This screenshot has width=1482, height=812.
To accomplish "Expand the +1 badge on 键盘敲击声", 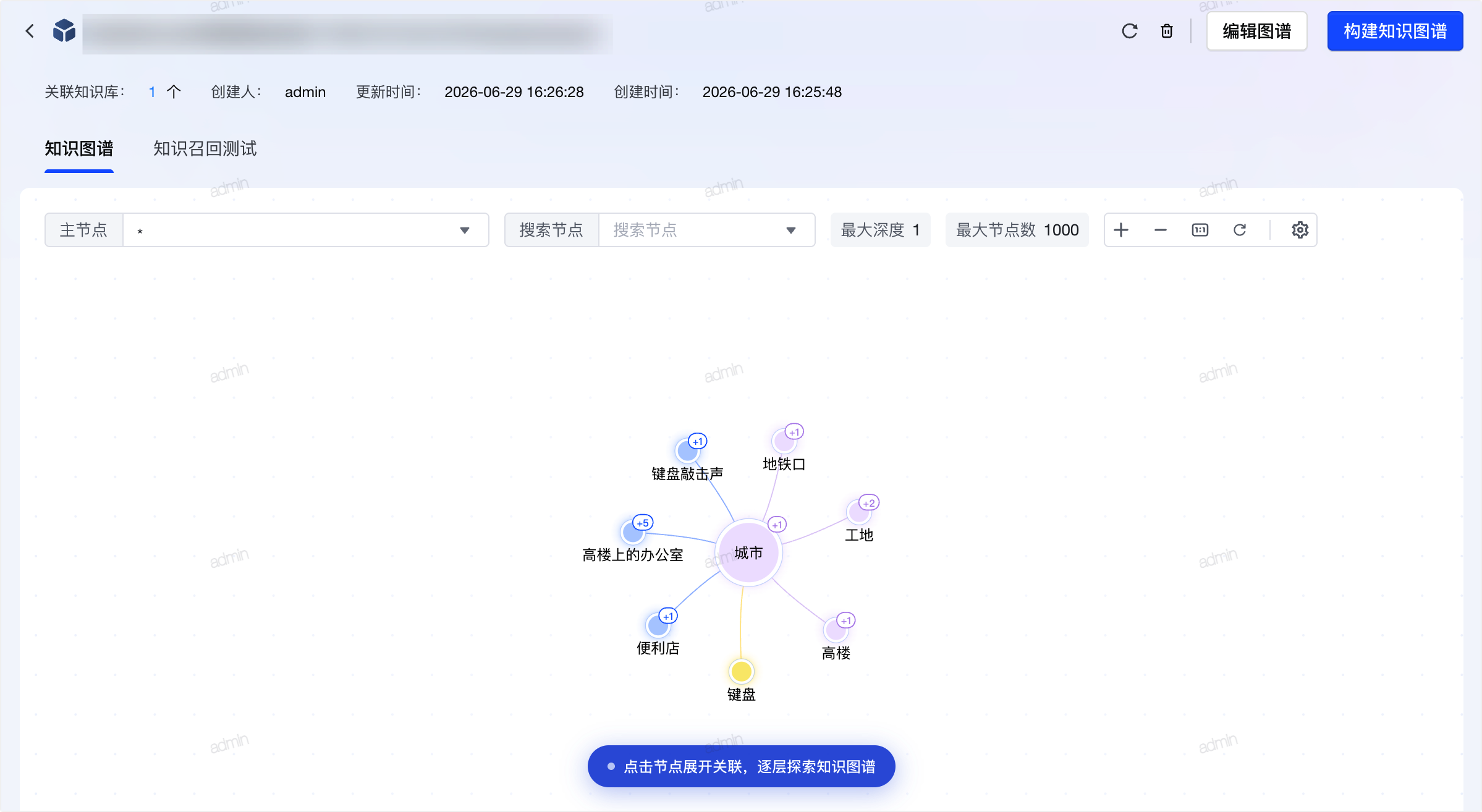I will pyautogui.click(x=698, y=441).
